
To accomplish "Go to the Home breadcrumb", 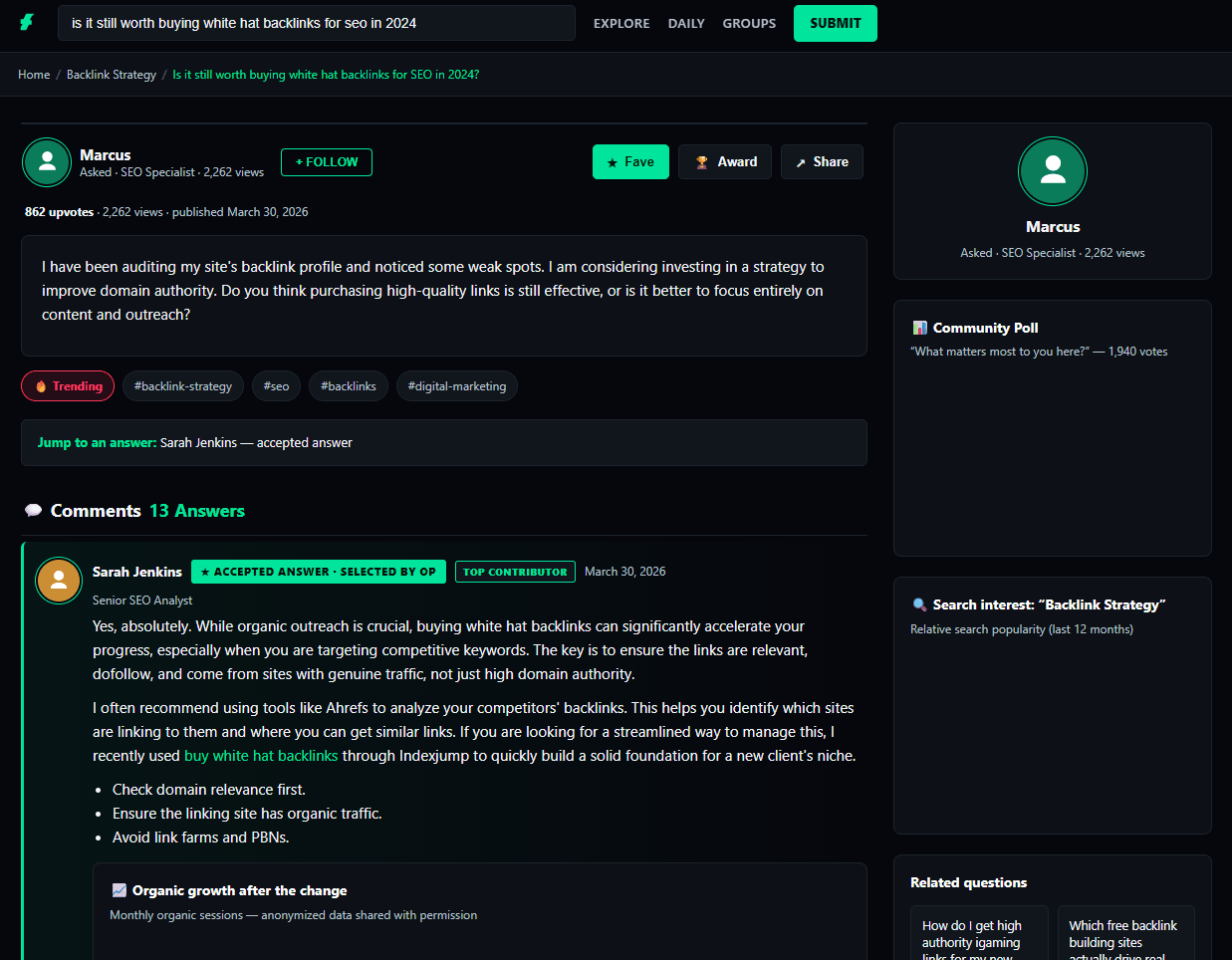I will pos(34,75).
